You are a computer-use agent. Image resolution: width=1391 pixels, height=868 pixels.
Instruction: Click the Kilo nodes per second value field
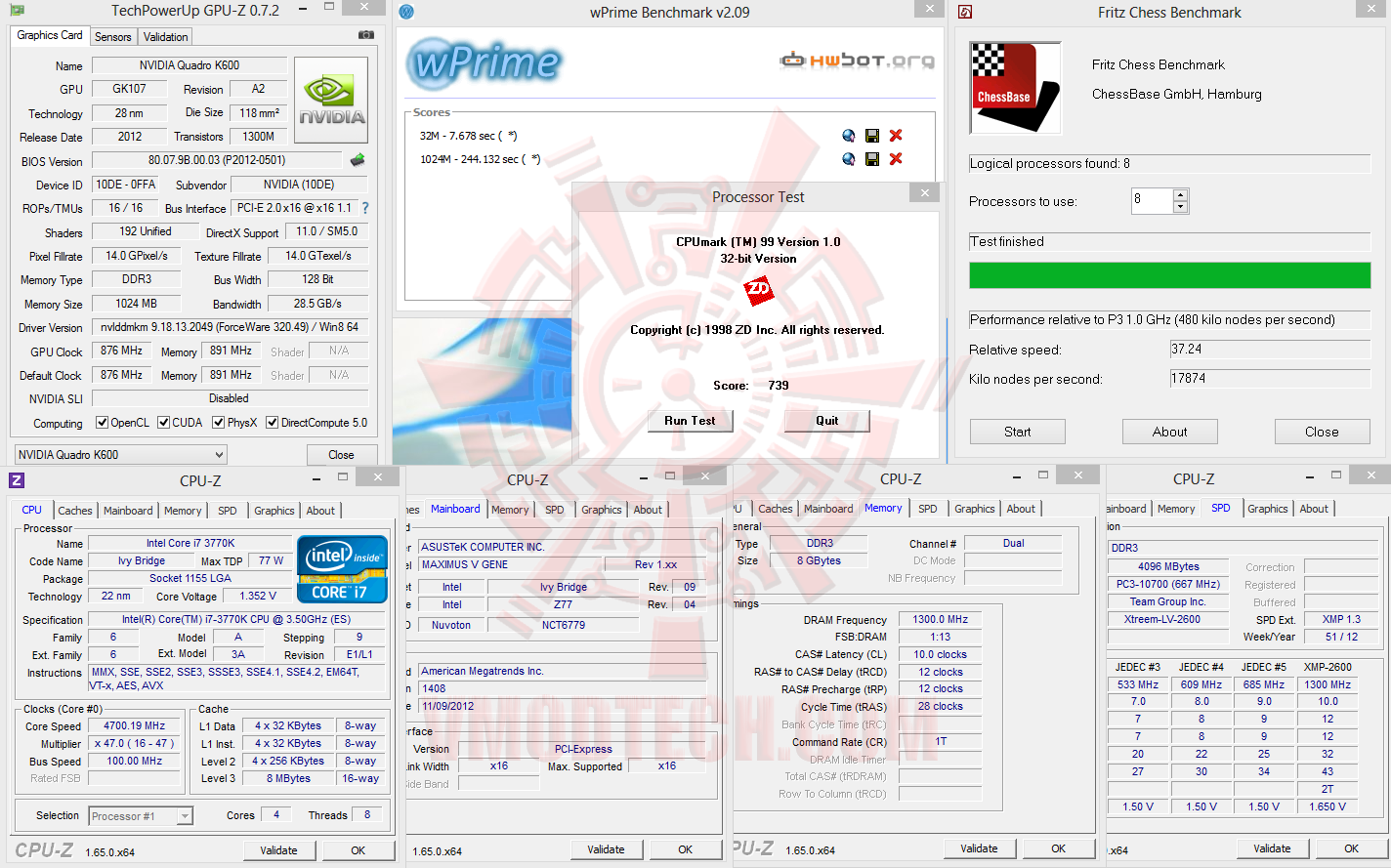point(1270,379)
